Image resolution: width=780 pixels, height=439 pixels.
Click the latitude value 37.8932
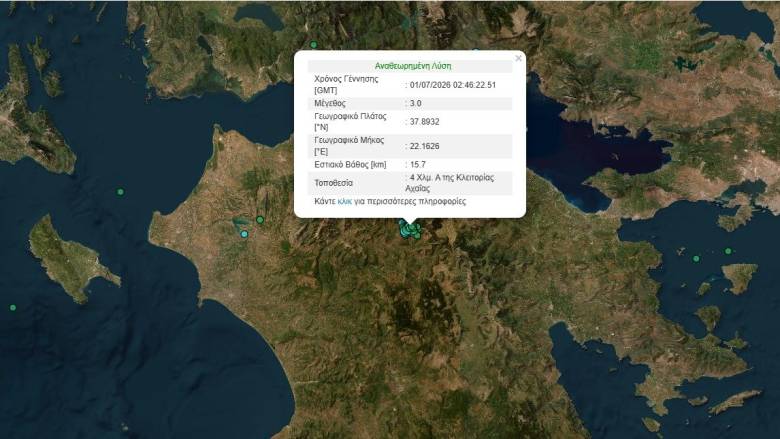[424, 122]
